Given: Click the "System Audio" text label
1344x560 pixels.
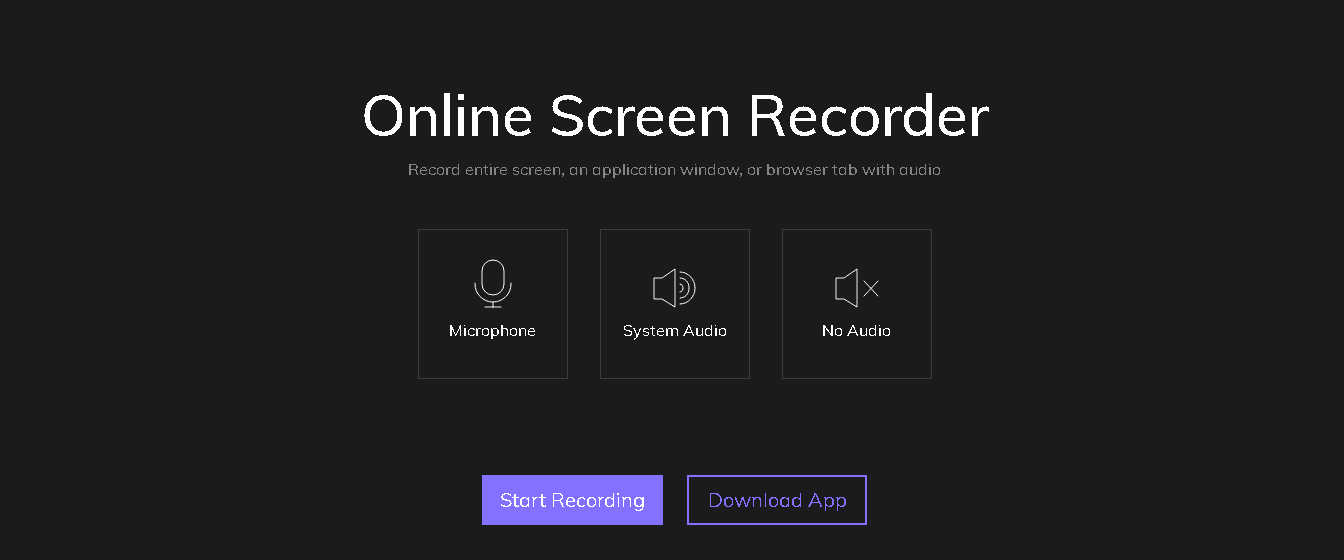Looking at the screenshot, I should tap(674, 331).
